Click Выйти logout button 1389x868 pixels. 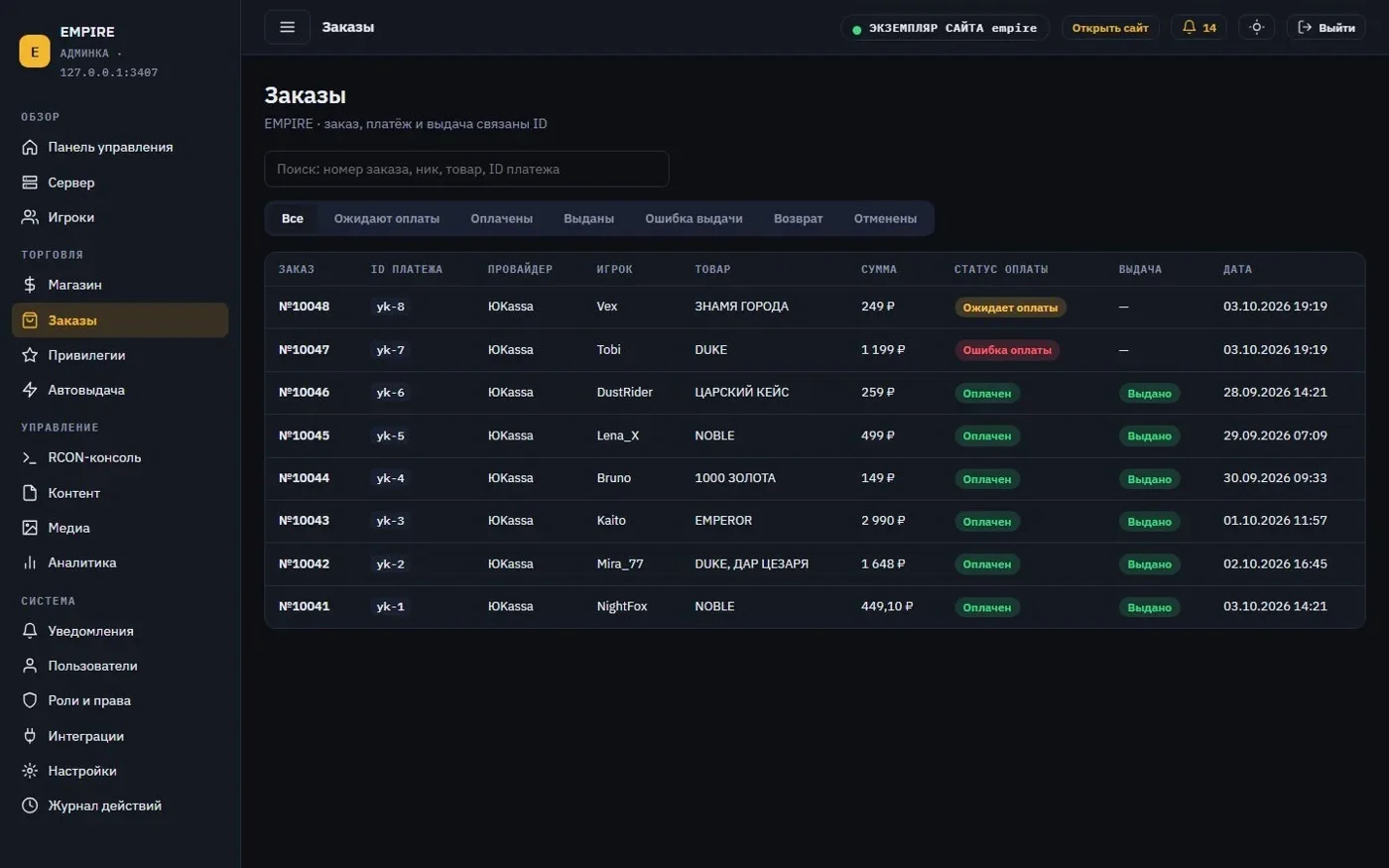pyautogui.click(x=1326, y=28)
